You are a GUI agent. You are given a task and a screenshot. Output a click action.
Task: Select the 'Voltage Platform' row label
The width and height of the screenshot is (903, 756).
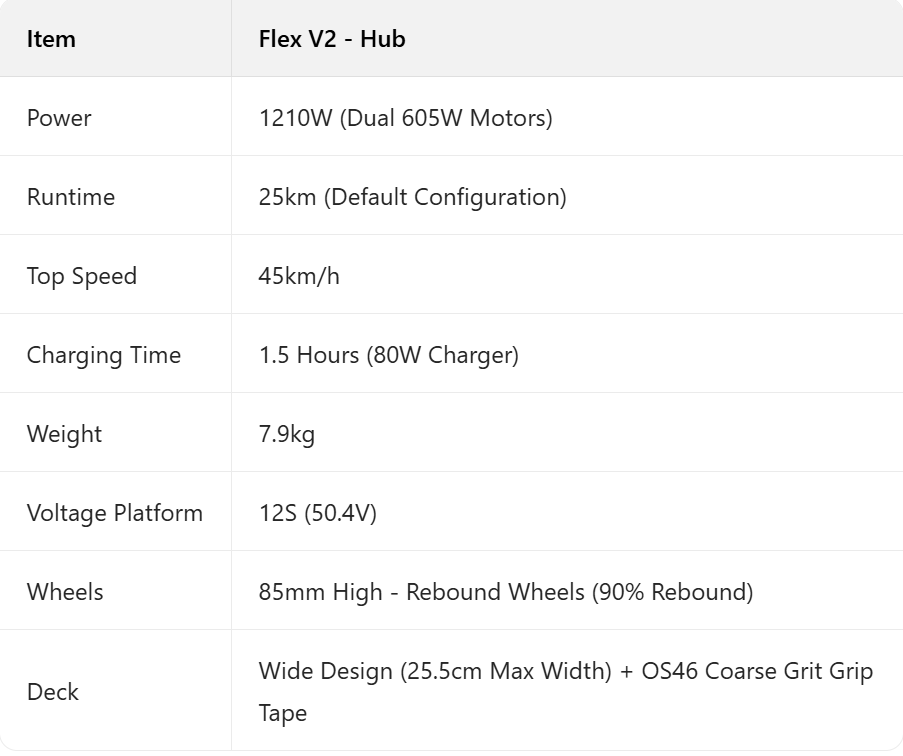(x=114, y=513)
